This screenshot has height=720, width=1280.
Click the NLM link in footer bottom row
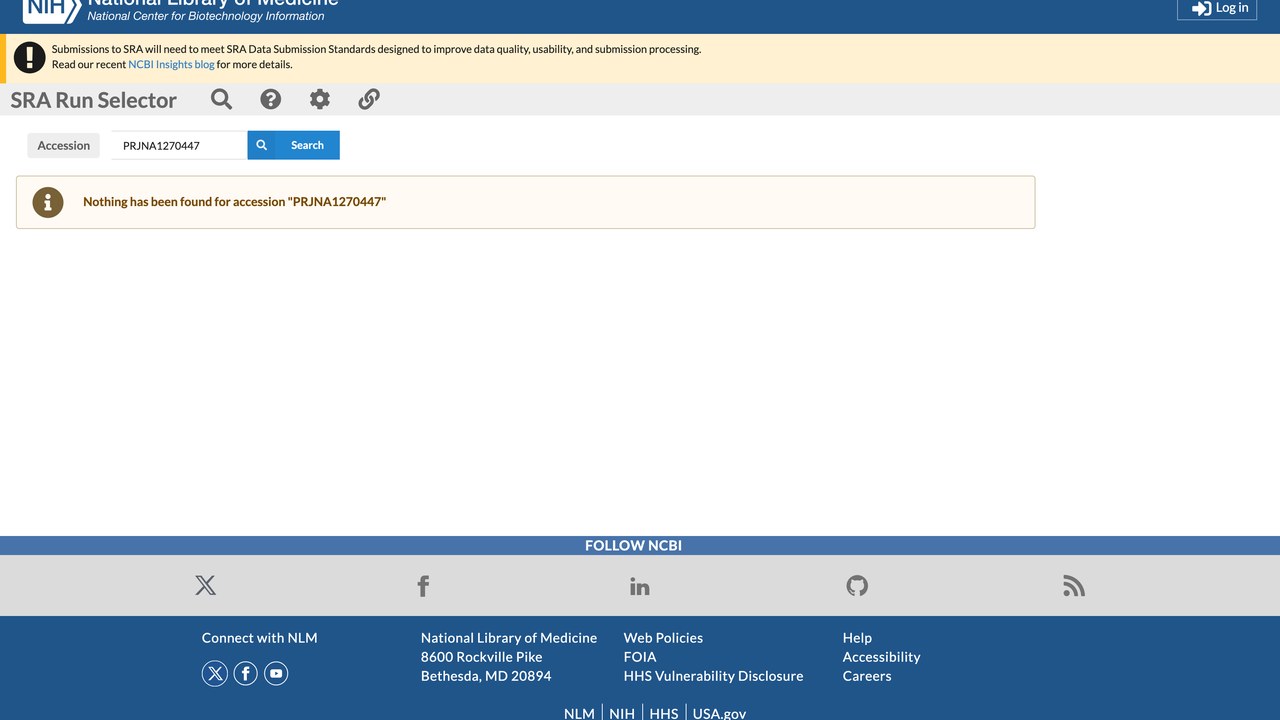(579, 714)
